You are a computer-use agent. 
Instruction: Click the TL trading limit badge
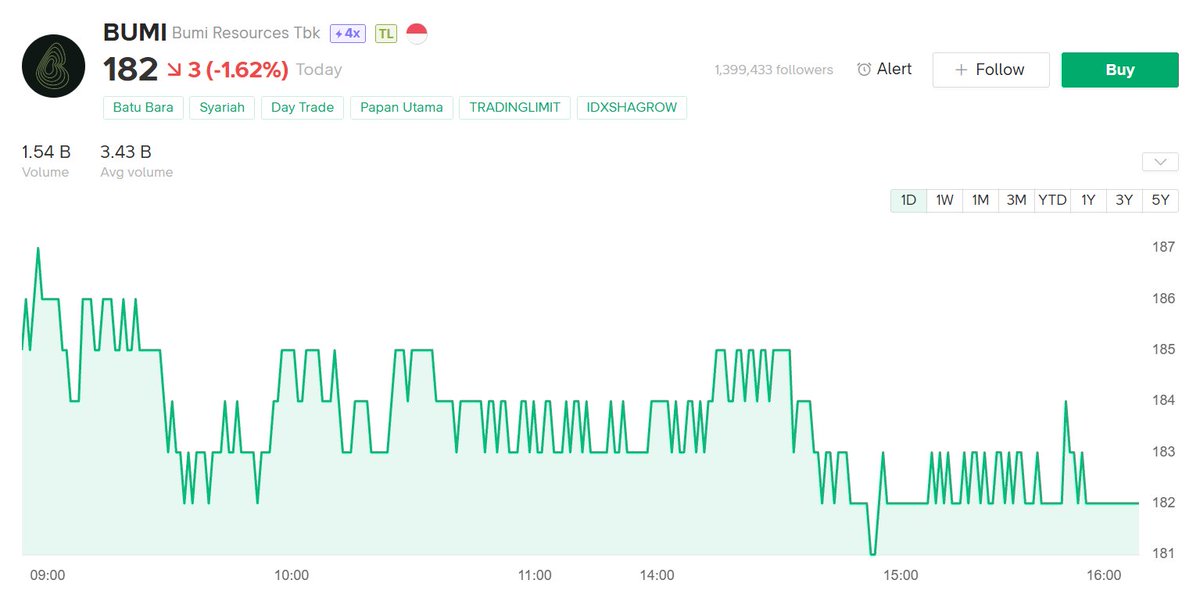386,33
